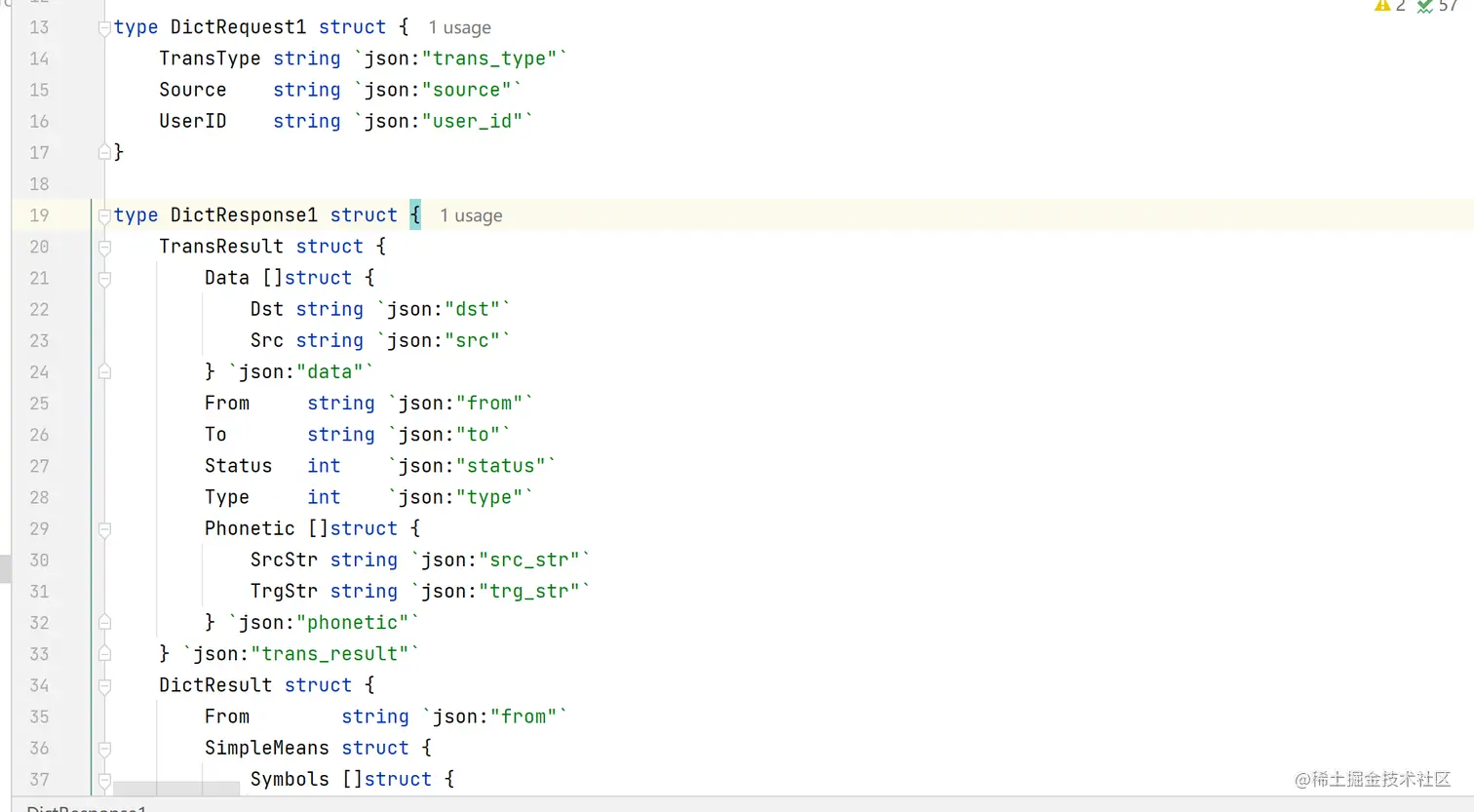This screenshot has height=812, width=1474.
Task: Click the closing fold marker at json:"phonetic" line
Action: click(104, 622)
